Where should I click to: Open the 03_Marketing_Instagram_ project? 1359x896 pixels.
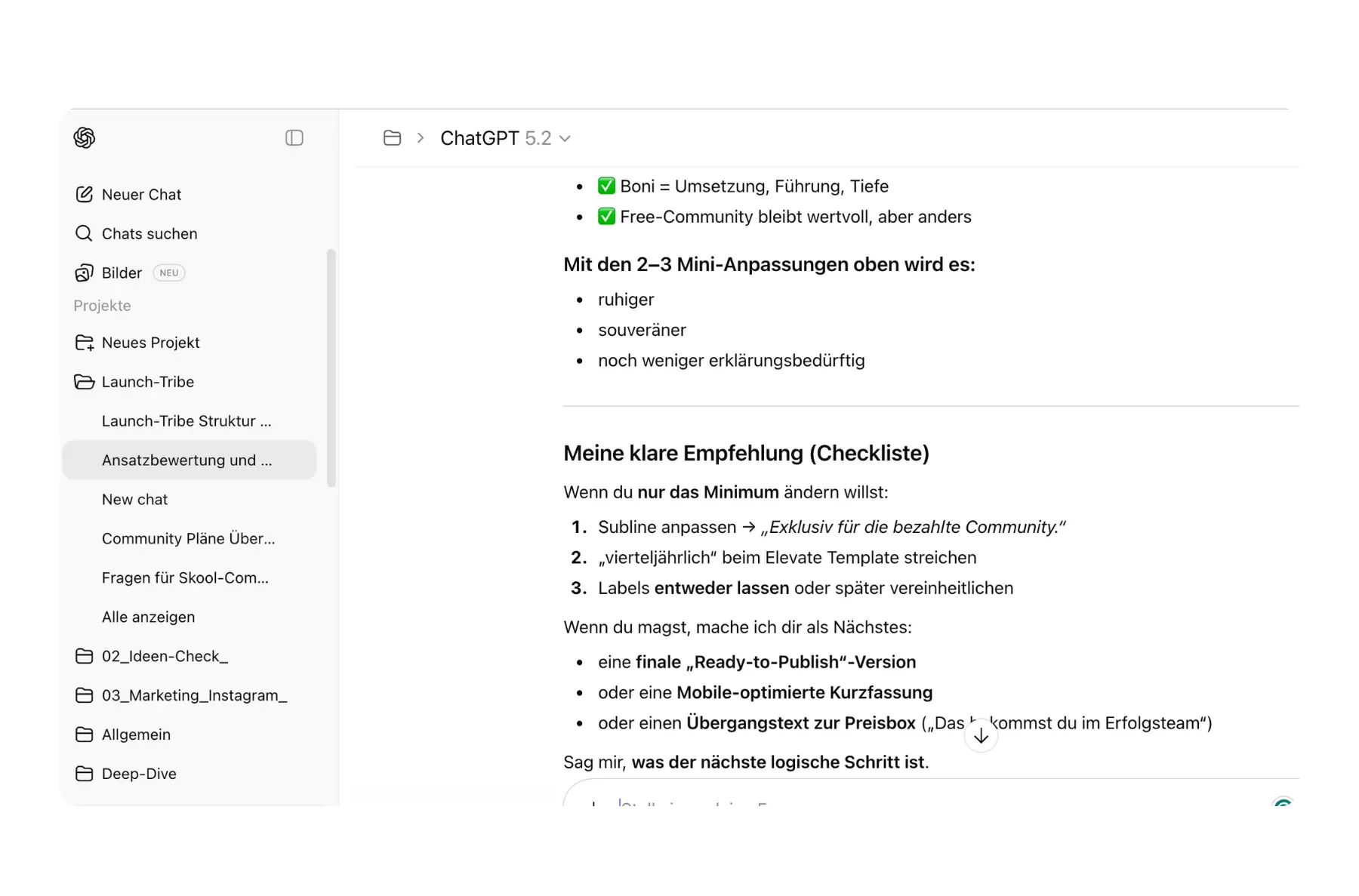pos(194,696)
